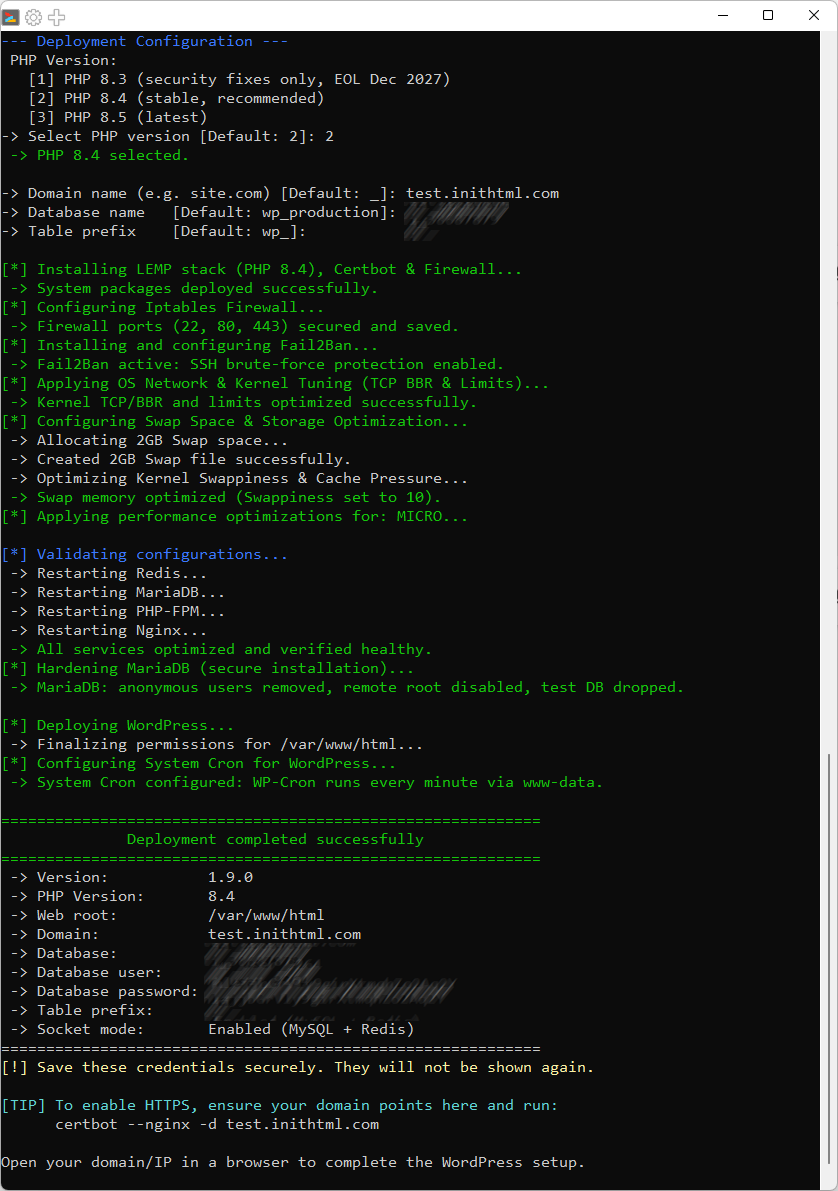Screen dimensions: 838x1191
Task: Click 'Allocating 2GB Swap space...' line
Action: pyautogui.click(x=149, y=440)
